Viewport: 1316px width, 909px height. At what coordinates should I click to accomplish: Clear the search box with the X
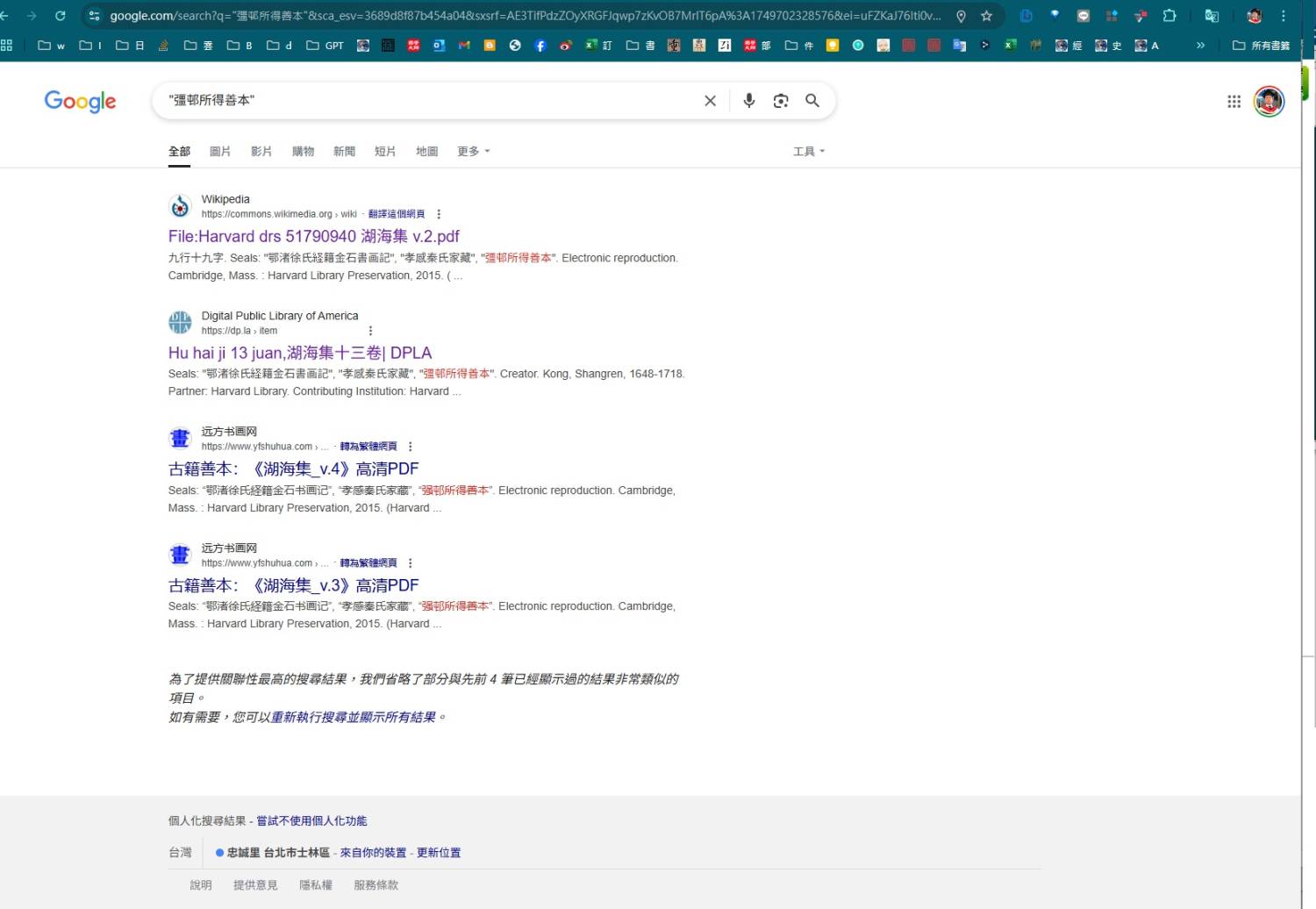click(x=711, y=101)
